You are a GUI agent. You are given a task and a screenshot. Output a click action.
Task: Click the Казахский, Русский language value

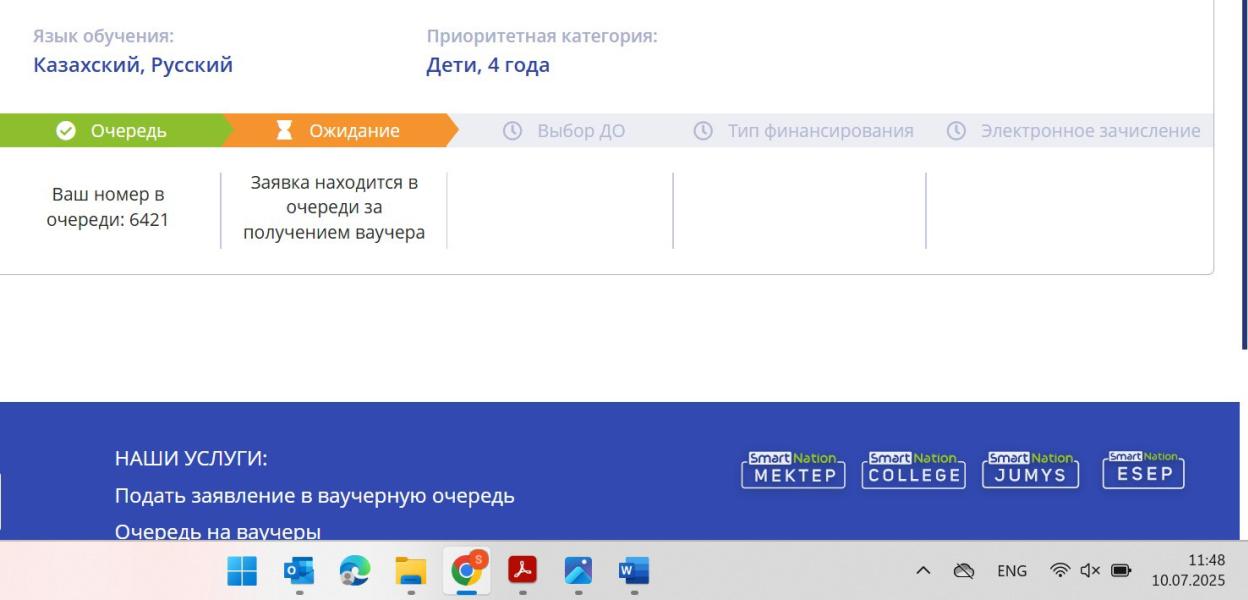133,66
